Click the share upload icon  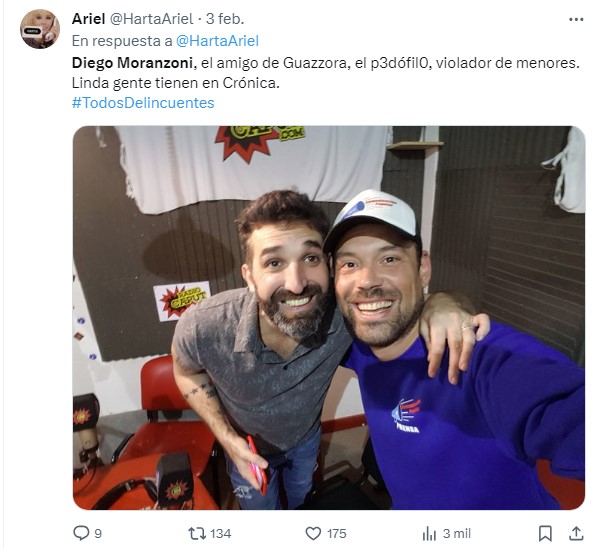576,533
